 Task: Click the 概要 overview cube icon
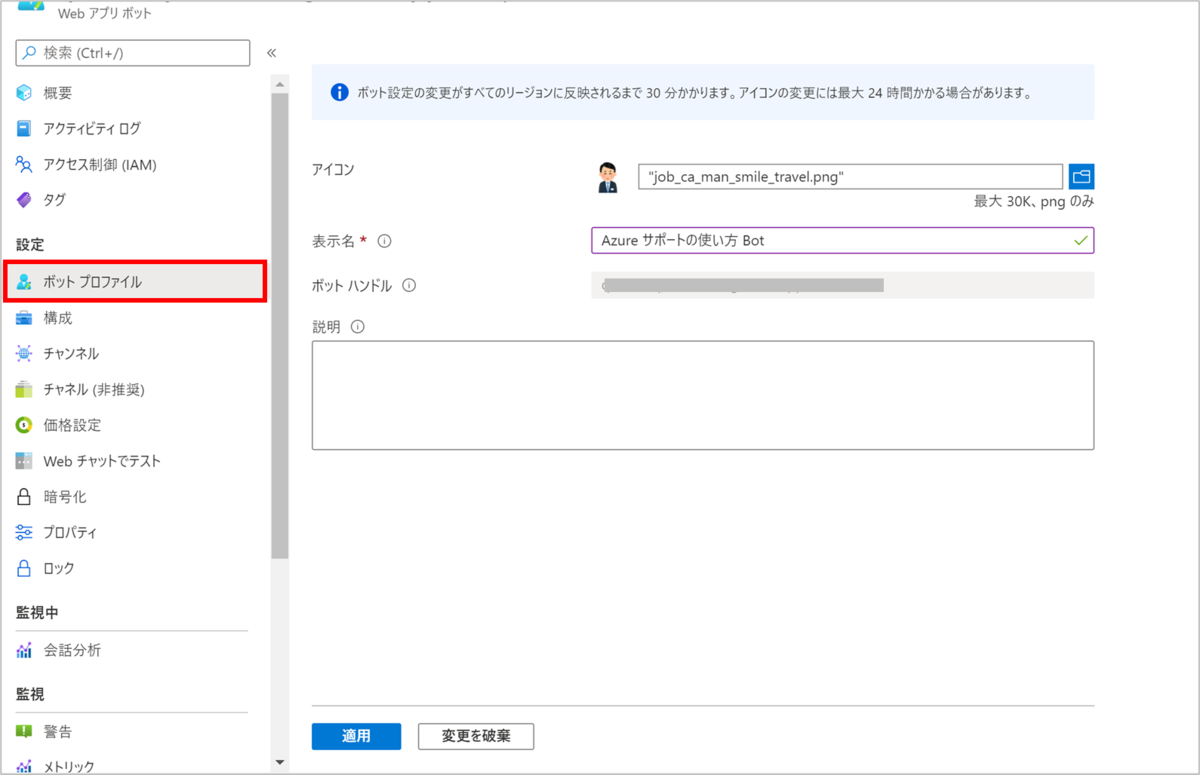[24, 93]
